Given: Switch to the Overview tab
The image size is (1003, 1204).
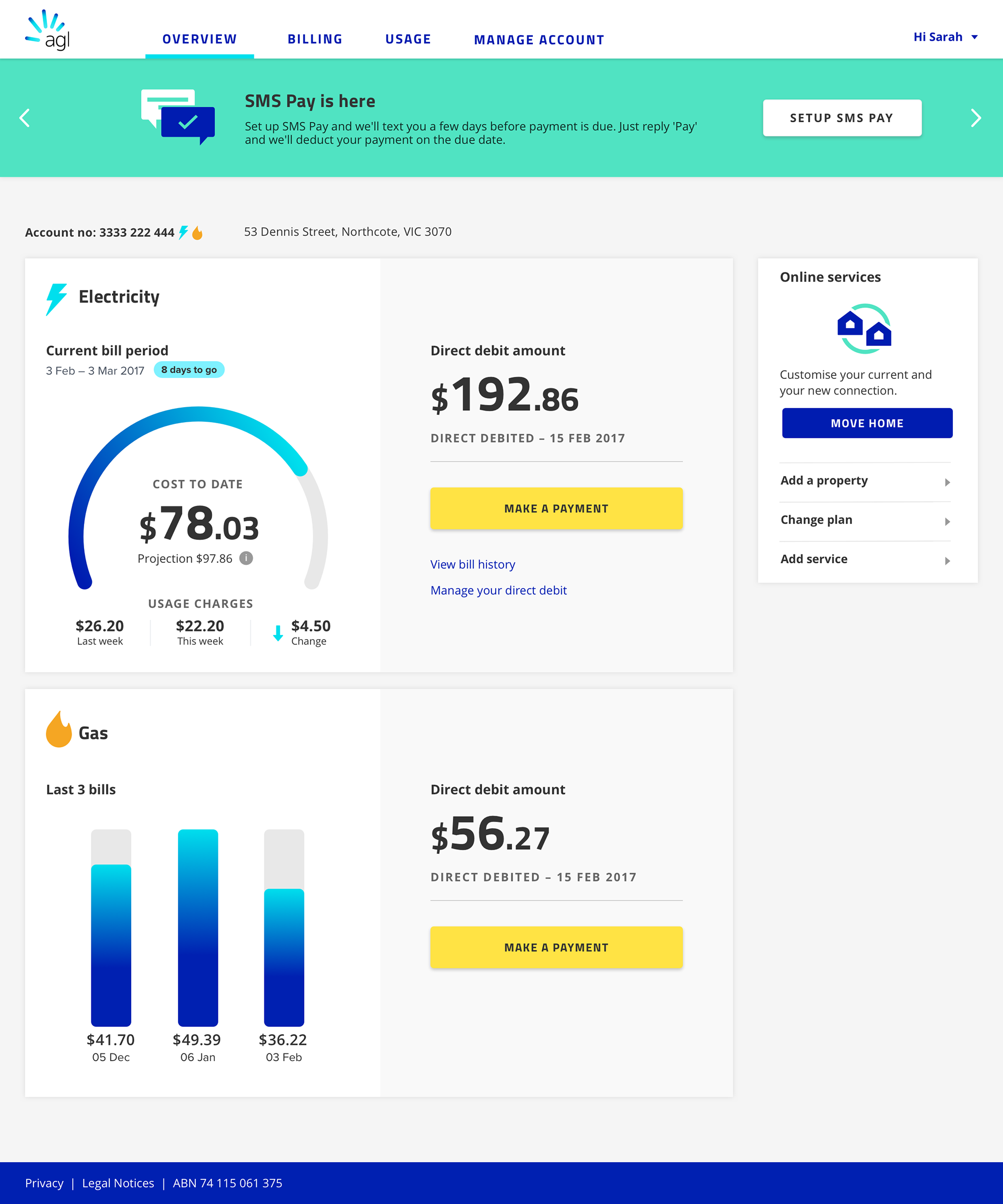Looking at the screenshot, I should (x=200, y=40).
